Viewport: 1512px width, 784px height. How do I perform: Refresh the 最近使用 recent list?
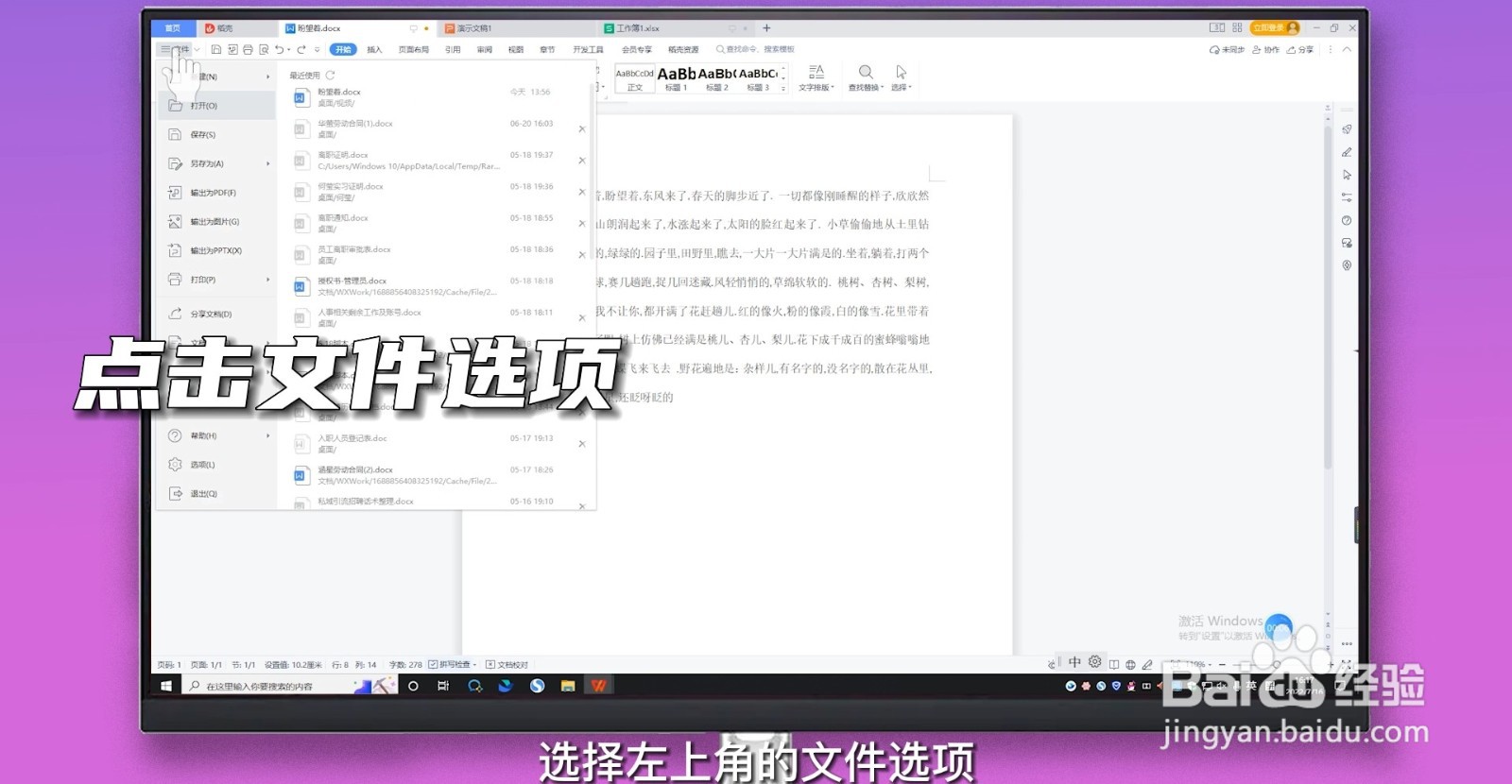[x=330, y=75]
